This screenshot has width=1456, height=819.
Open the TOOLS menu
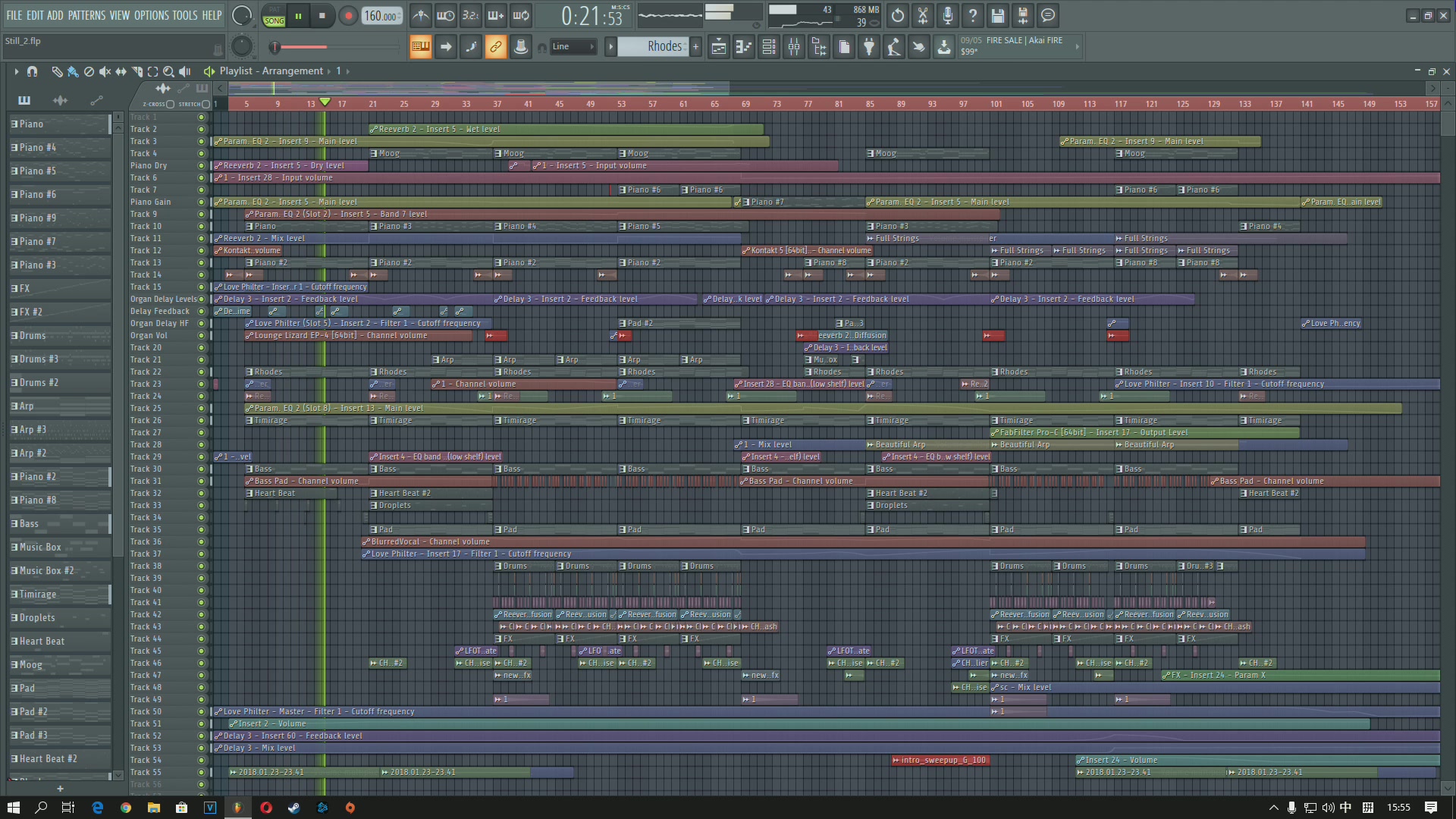tap(185, 15)
